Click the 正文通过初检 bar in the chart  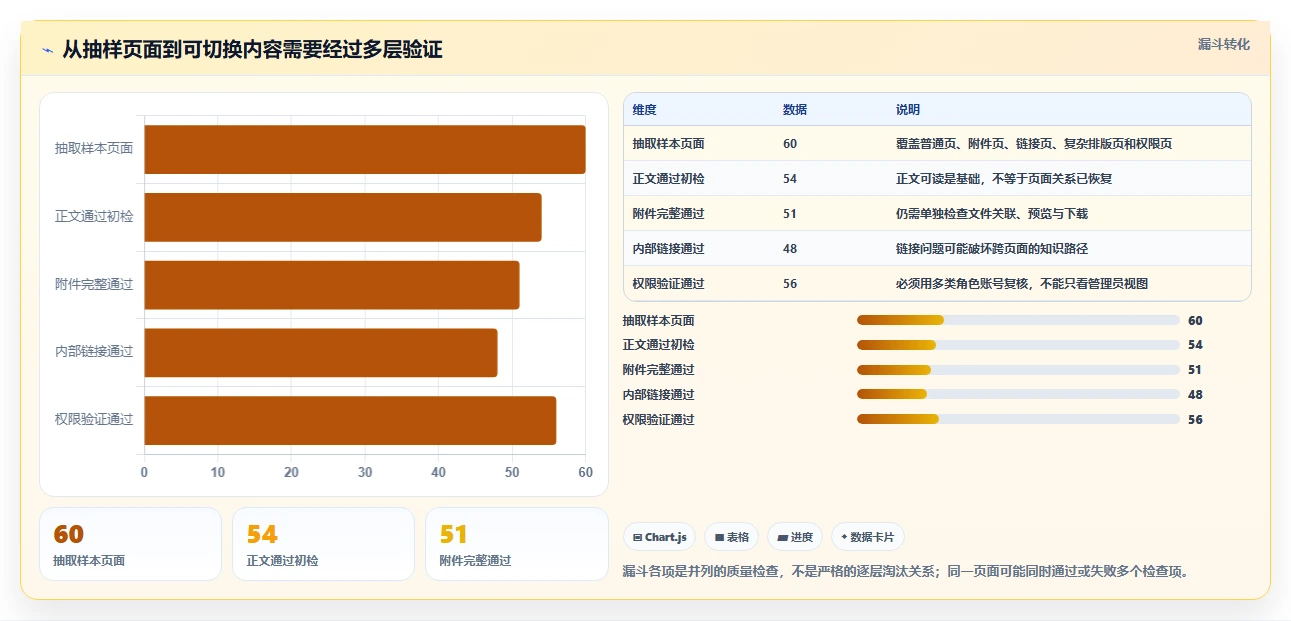(343, 217)
